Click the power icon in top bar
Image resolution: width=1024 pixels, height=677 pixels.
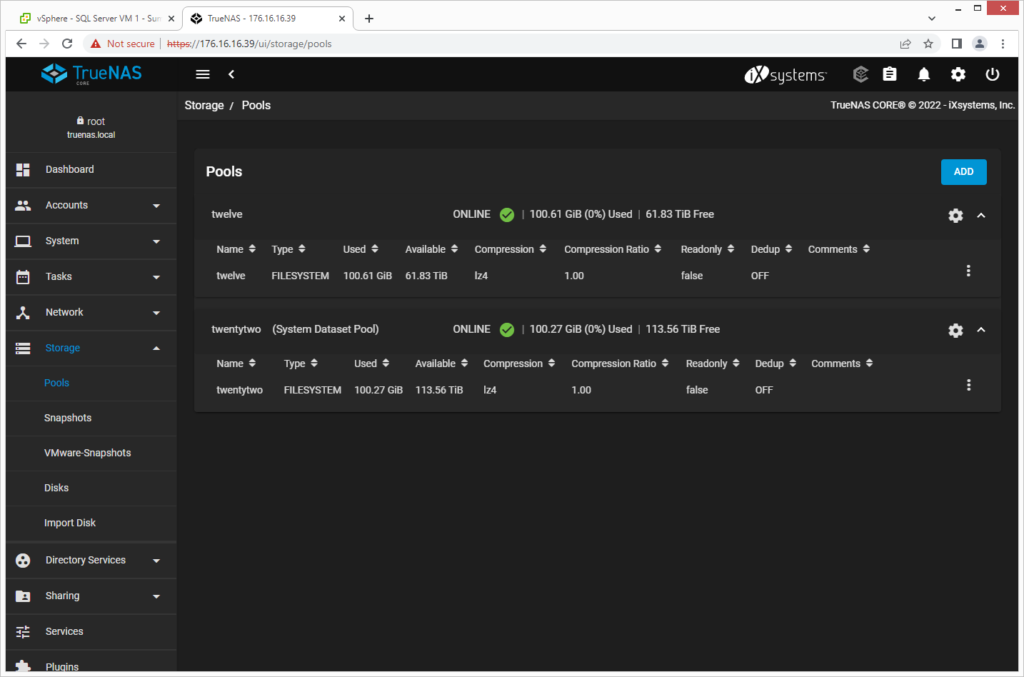(992, 74)
